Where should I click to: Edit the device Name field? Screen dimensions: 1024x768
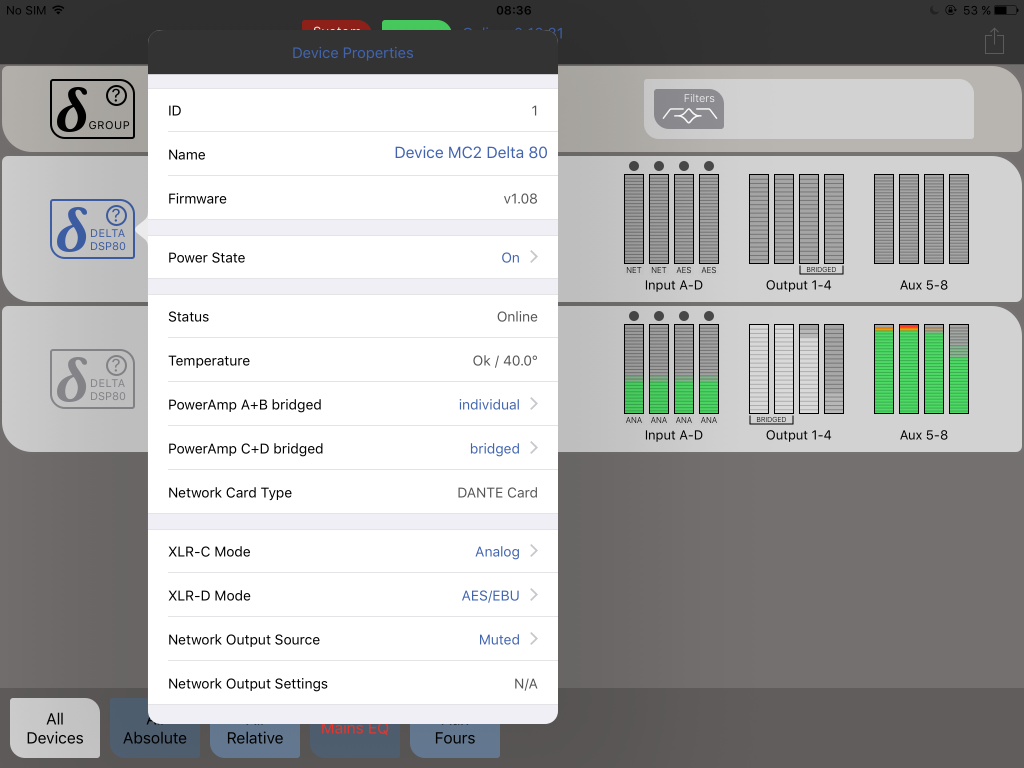(470, 153)
